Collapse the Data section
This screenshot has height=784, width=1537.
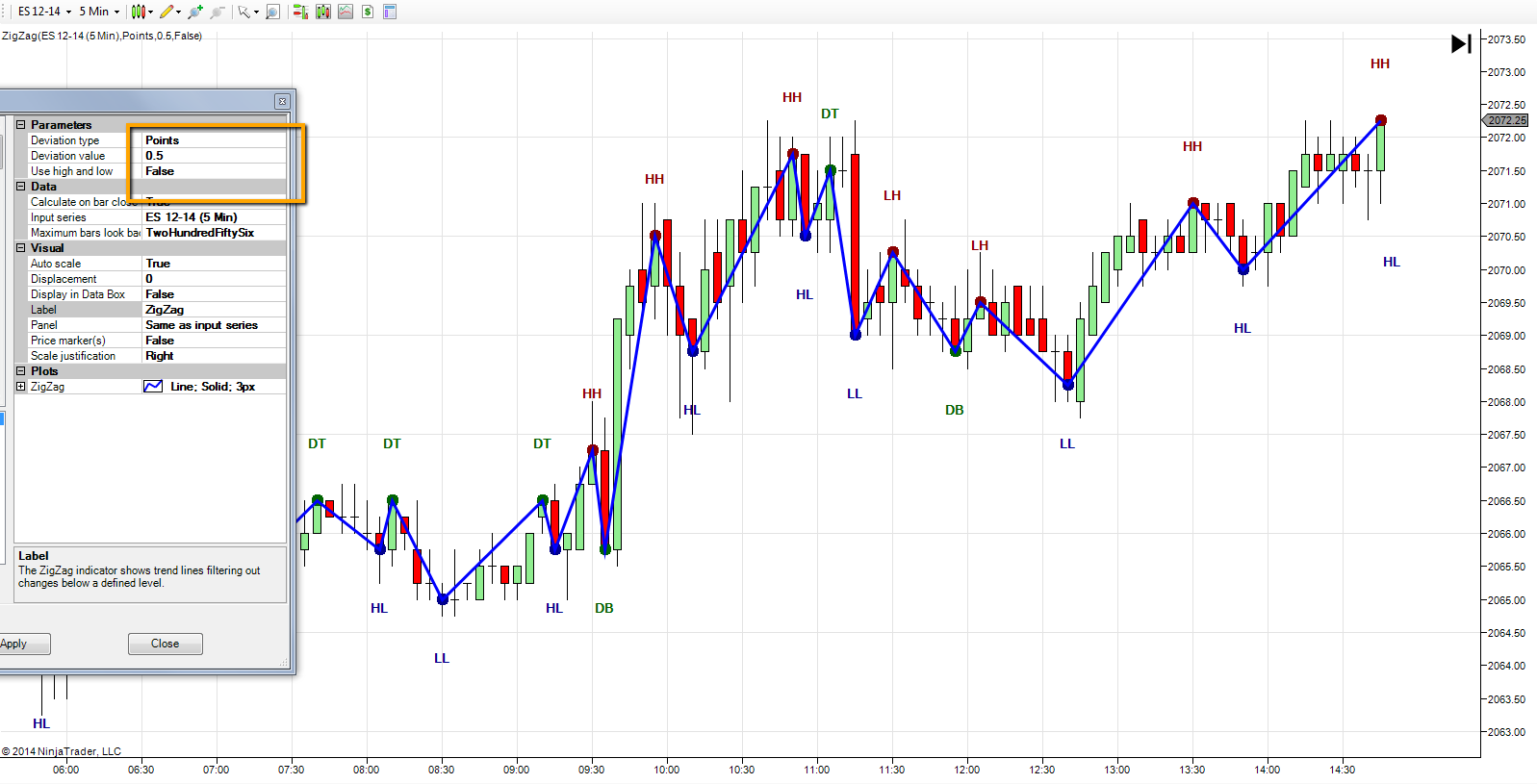pyautogui.click(x=21, y=187)
